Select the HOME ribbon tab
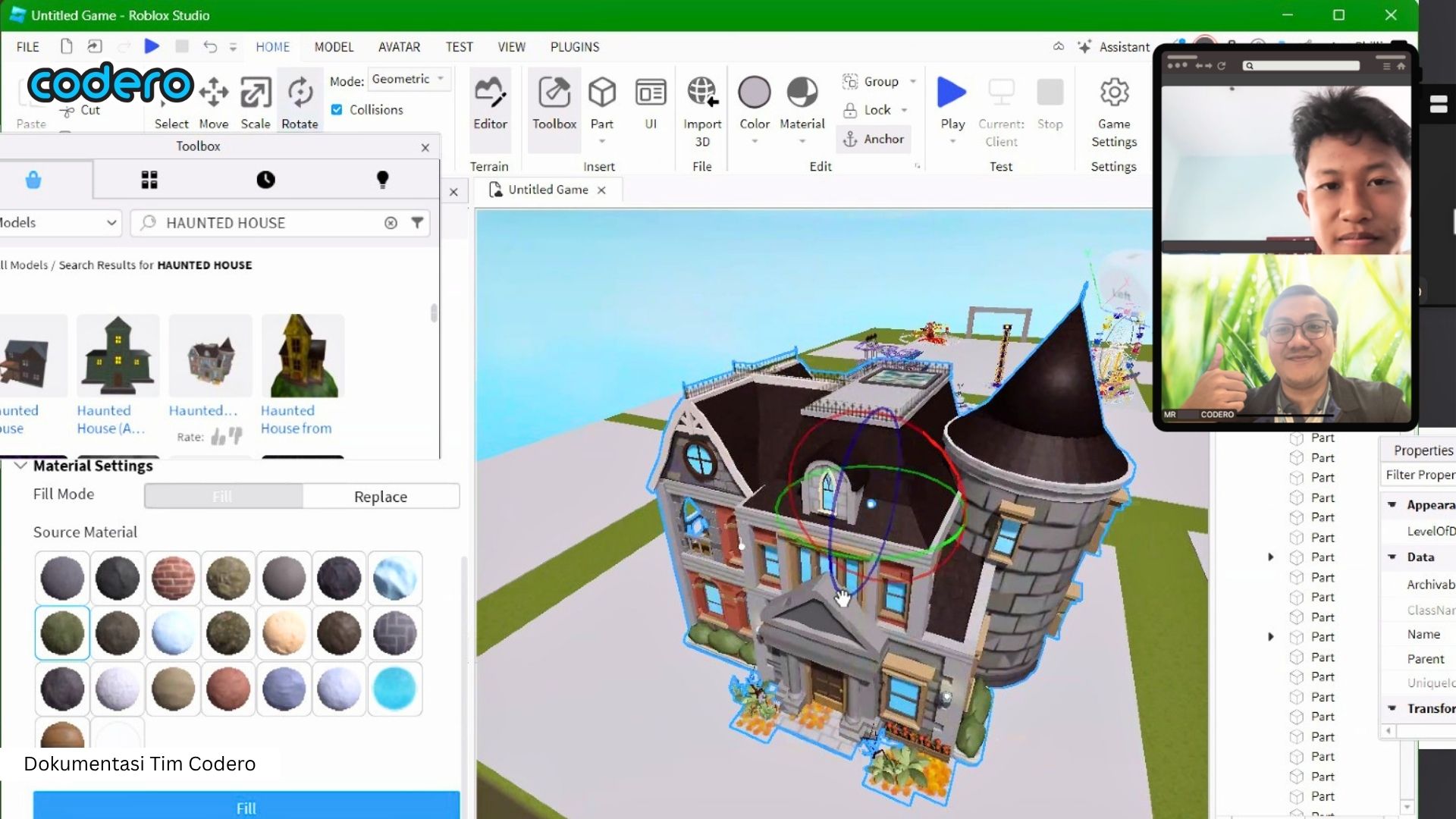This screenshot has width=1456, height=819. click(273, 47)
